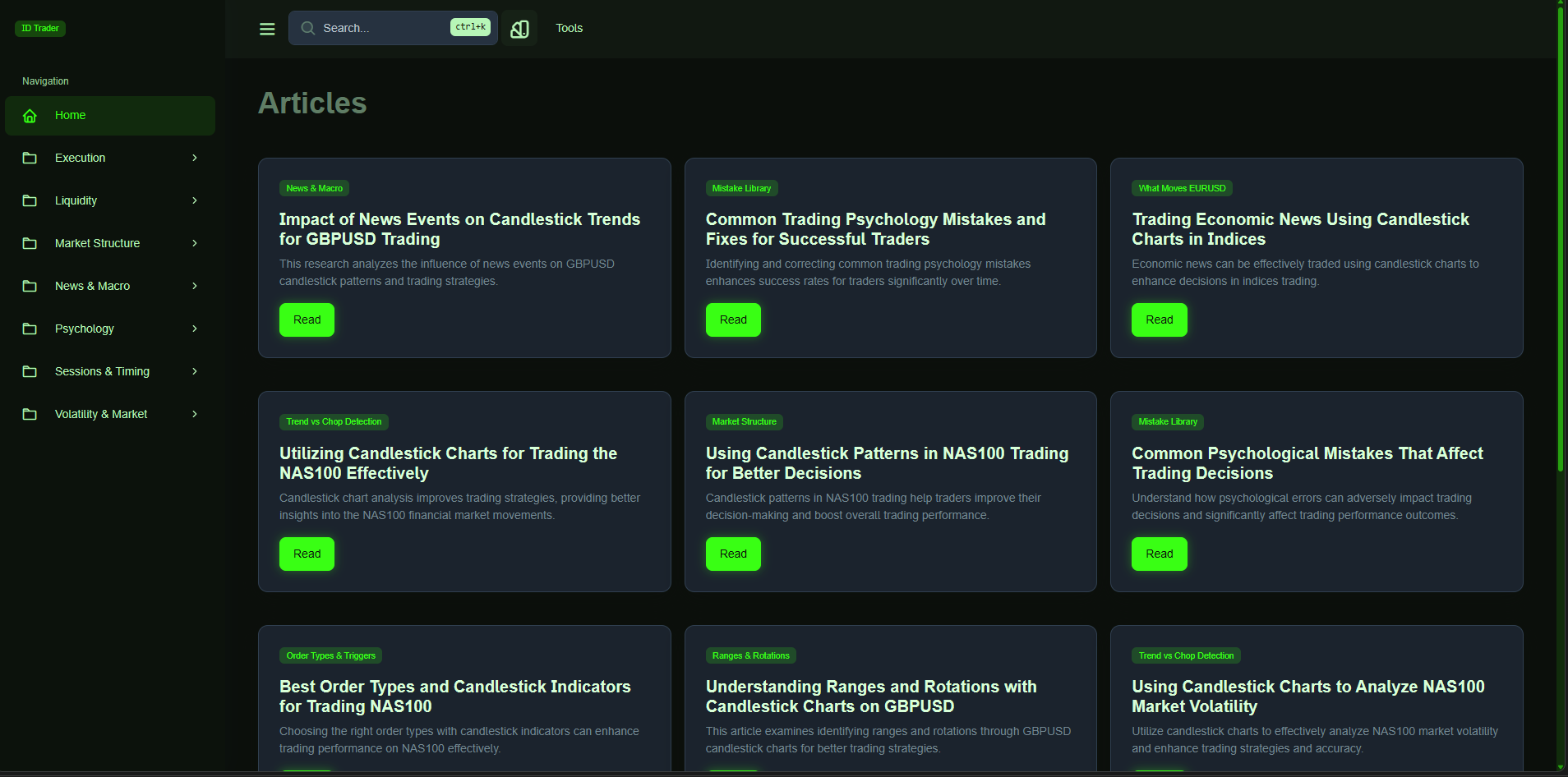Expand the Volatility & Market chevron

click(195, 414)
